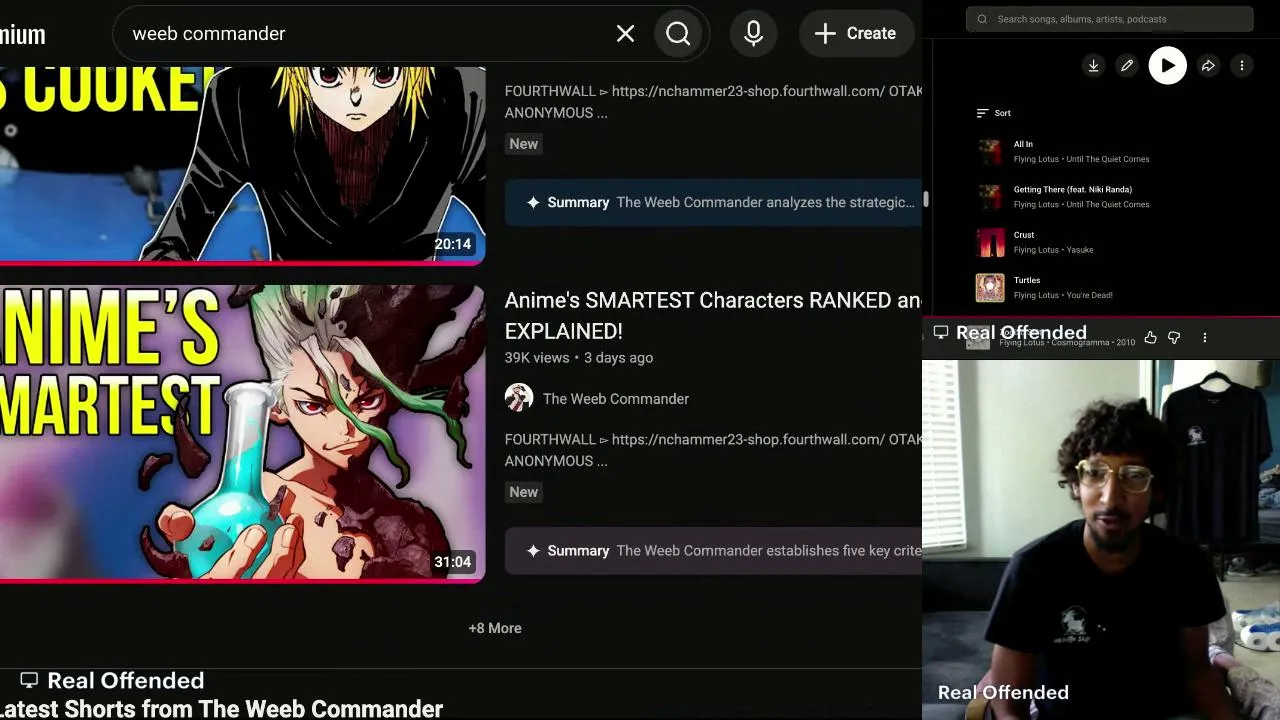Click the FOURTHWALL description of Anime's SMARTEST video
This screenshot has height=720, width=1280.
pyautogui.click(x=713, y=450)
